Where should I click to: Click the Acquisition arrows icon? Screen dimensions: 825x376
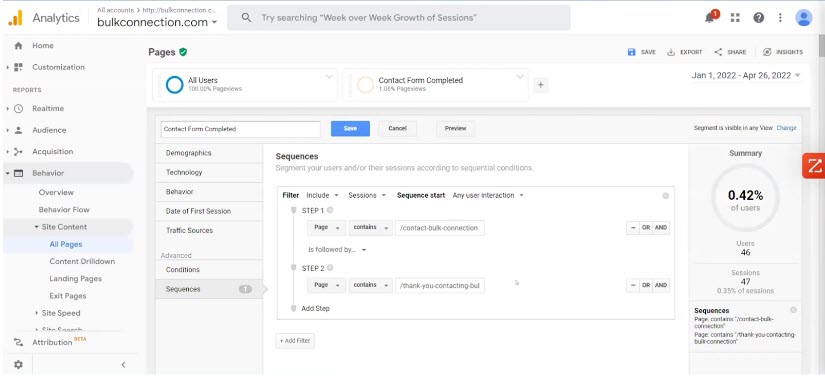click(18, 152)
